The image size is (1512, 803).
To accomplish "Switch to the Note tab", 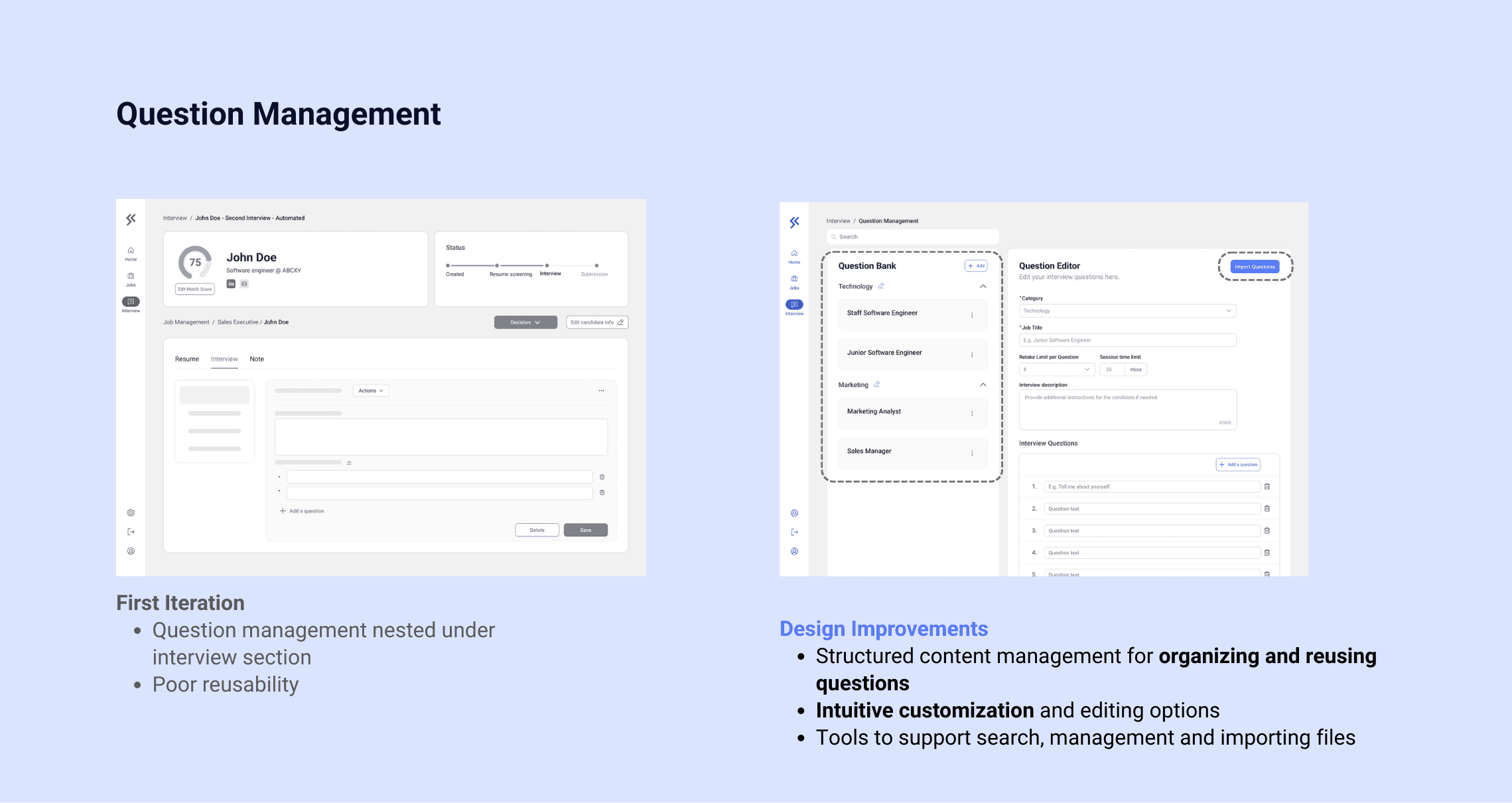I will click(x=256, y=359).
